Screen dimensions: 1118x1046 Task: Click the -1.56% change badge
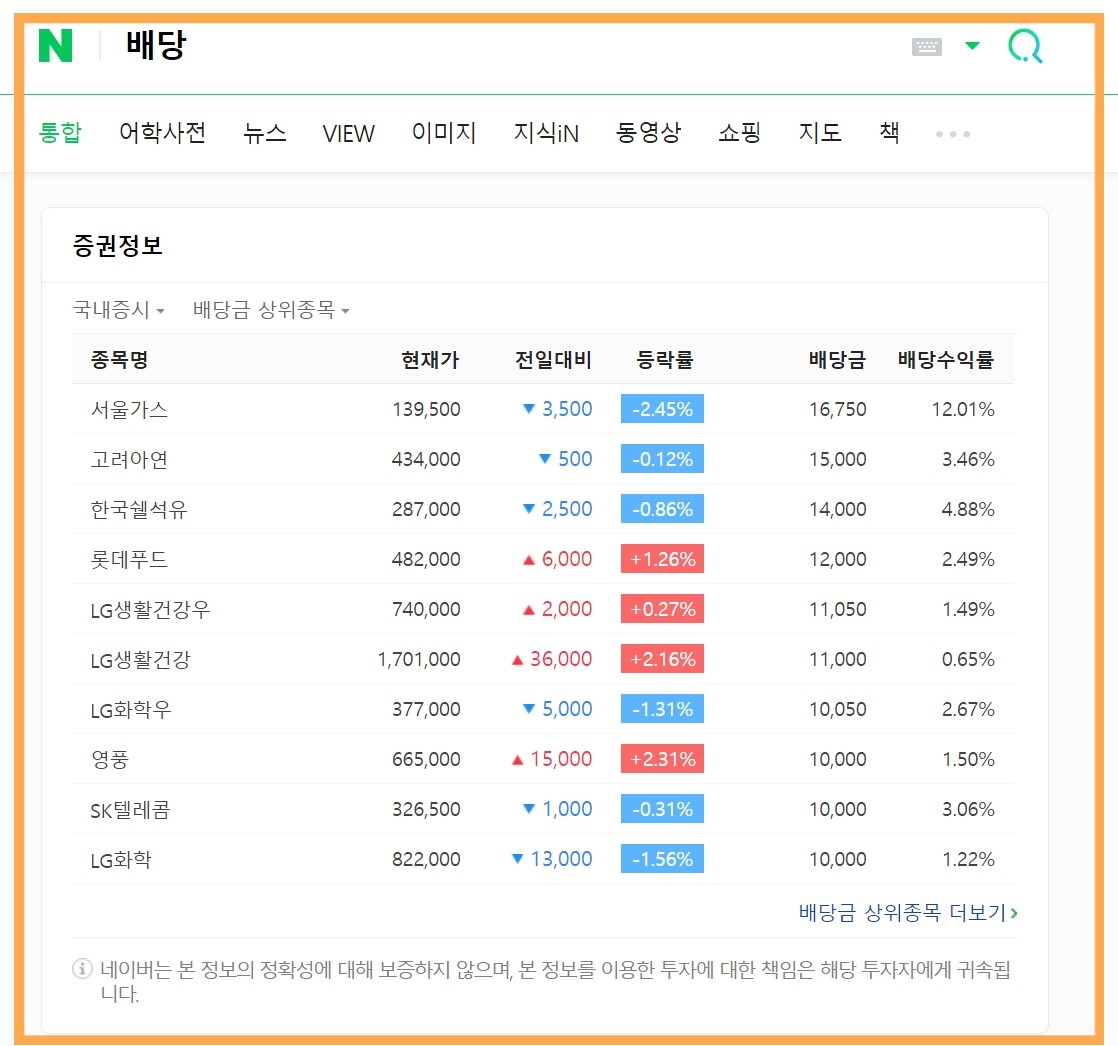tap(662, 858)
